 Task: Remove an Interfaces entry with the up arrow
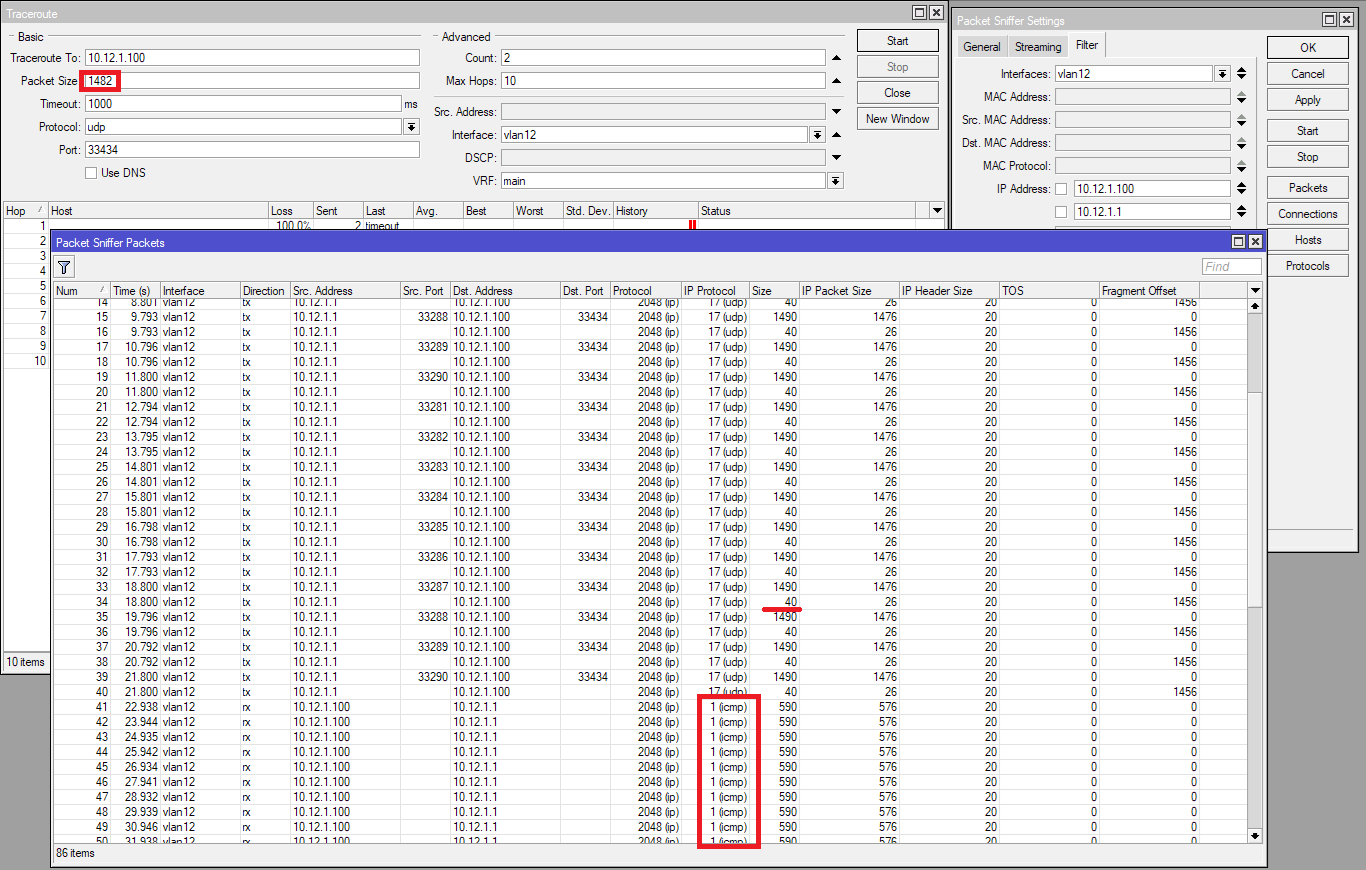pos(1241,70)
